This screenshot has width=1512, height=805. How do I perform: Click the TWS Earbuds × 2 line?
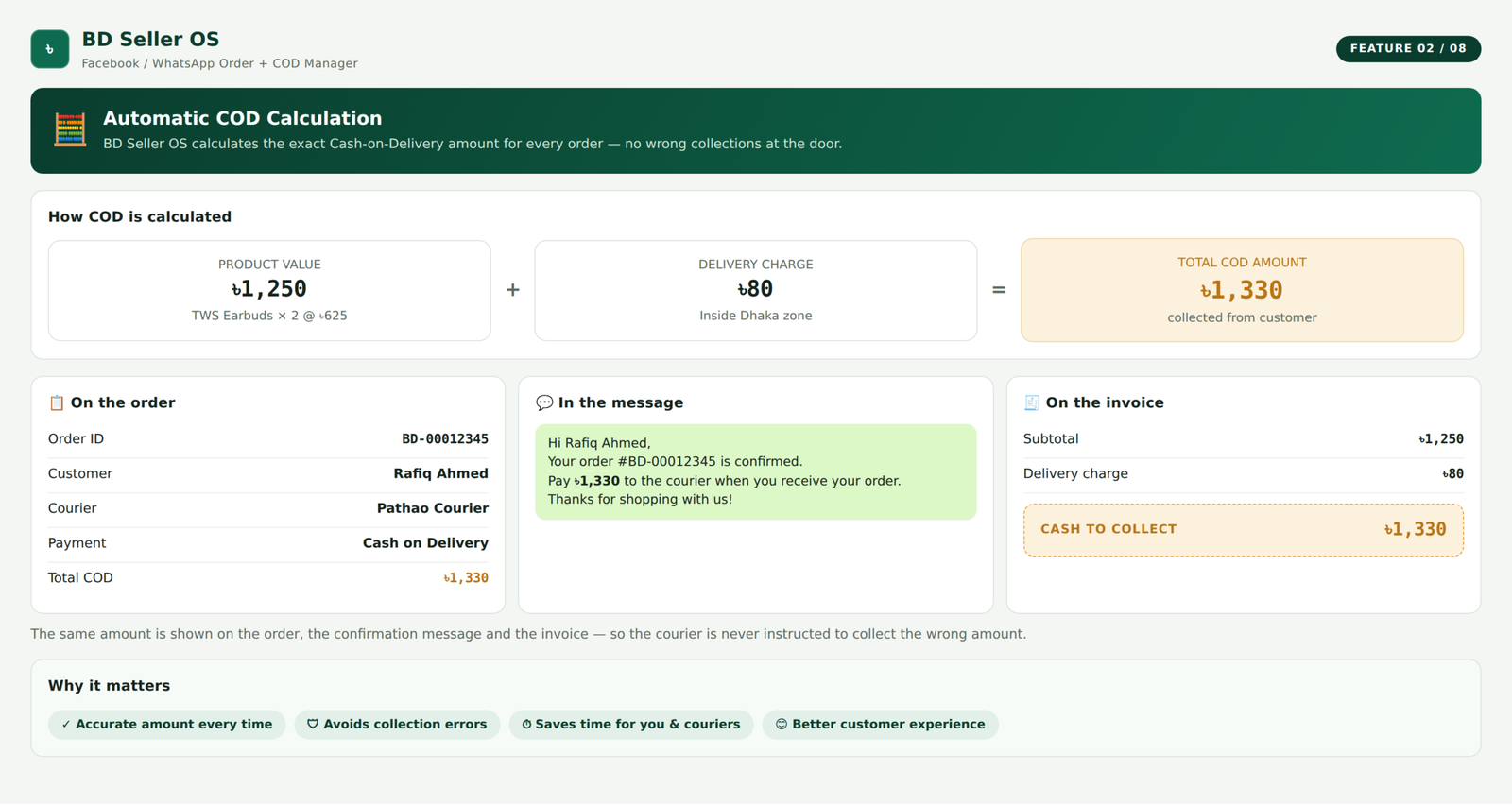[x=269, y=316]
